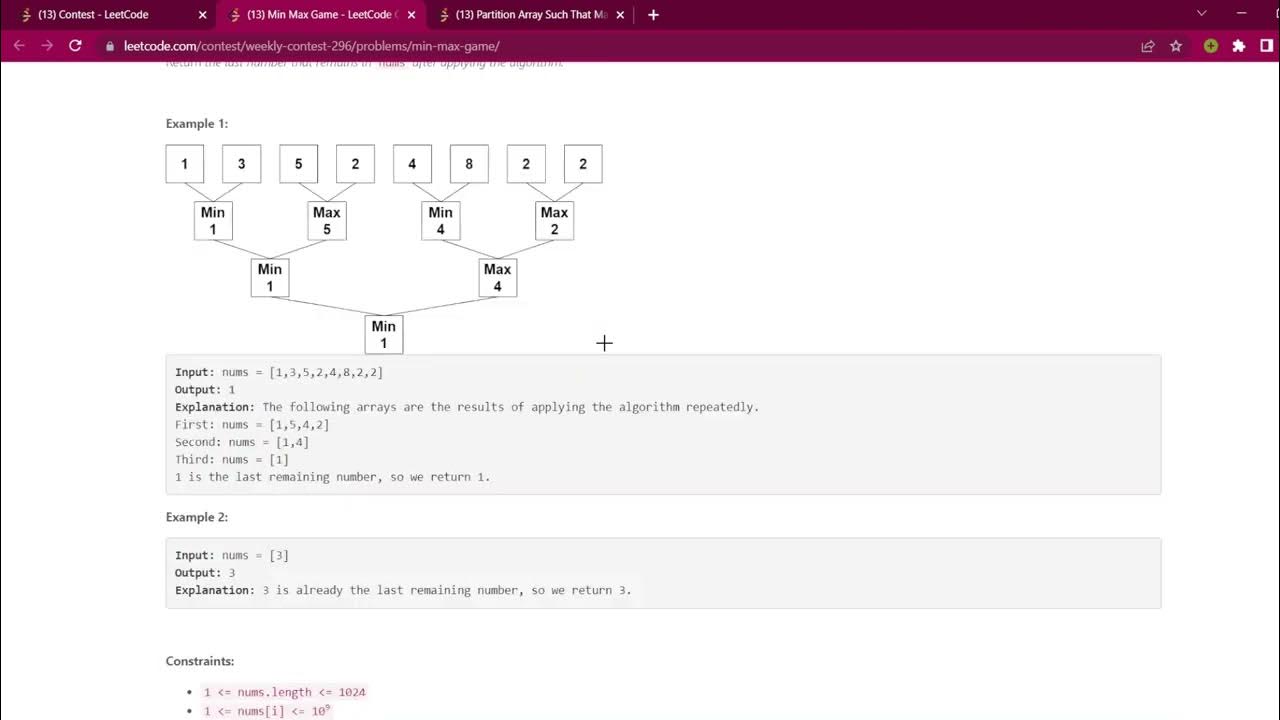Click the tree diagram box containing 8
This screenshot has height=720, width=1280.
click(x=469, y=164)
